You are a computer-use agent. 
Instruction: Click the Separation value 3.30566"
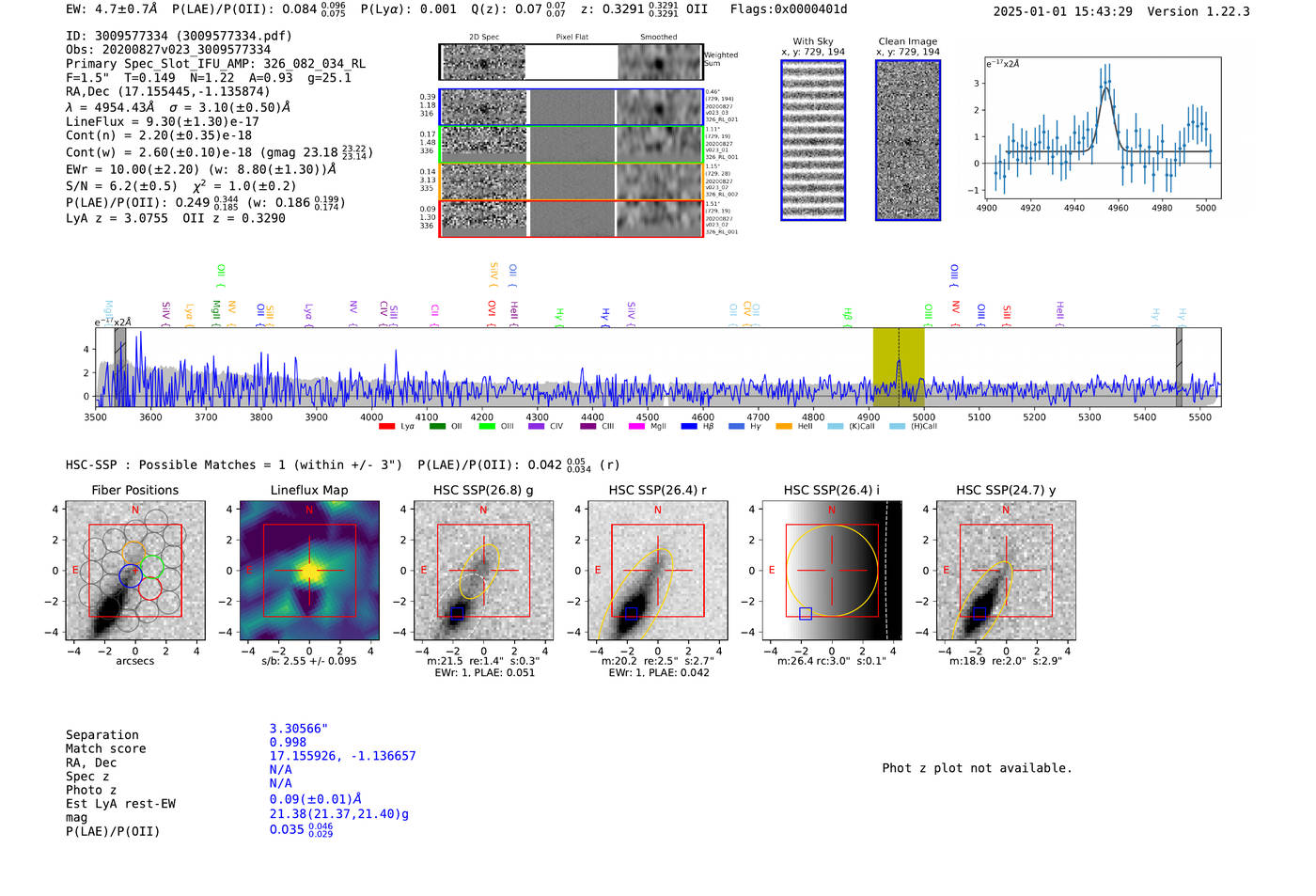pyautogui.click(x=298, y=729)
